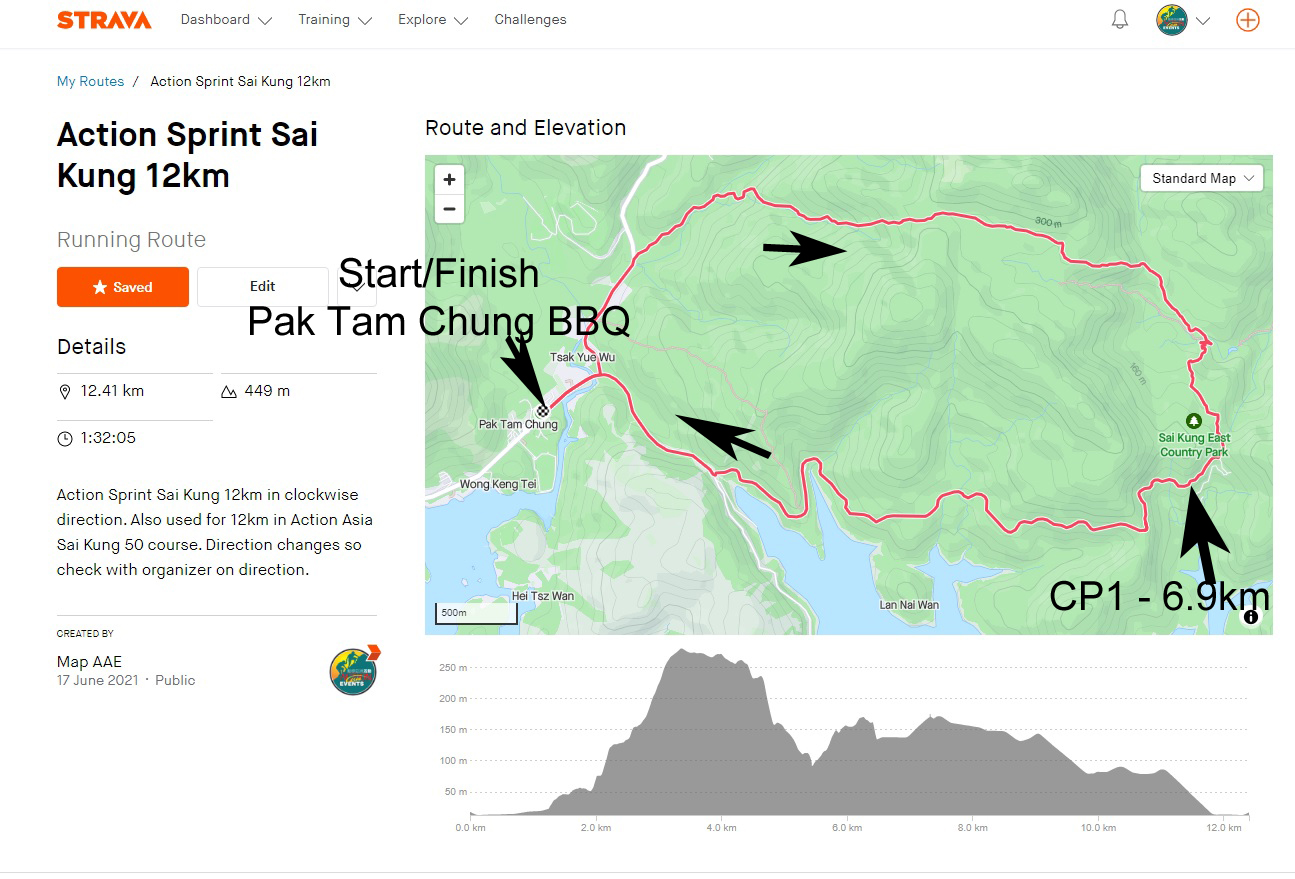Expand the Dashboard menu
The width and height of the screenshot is (1295, 879).
pyautogui.click(x=226, y=20)
